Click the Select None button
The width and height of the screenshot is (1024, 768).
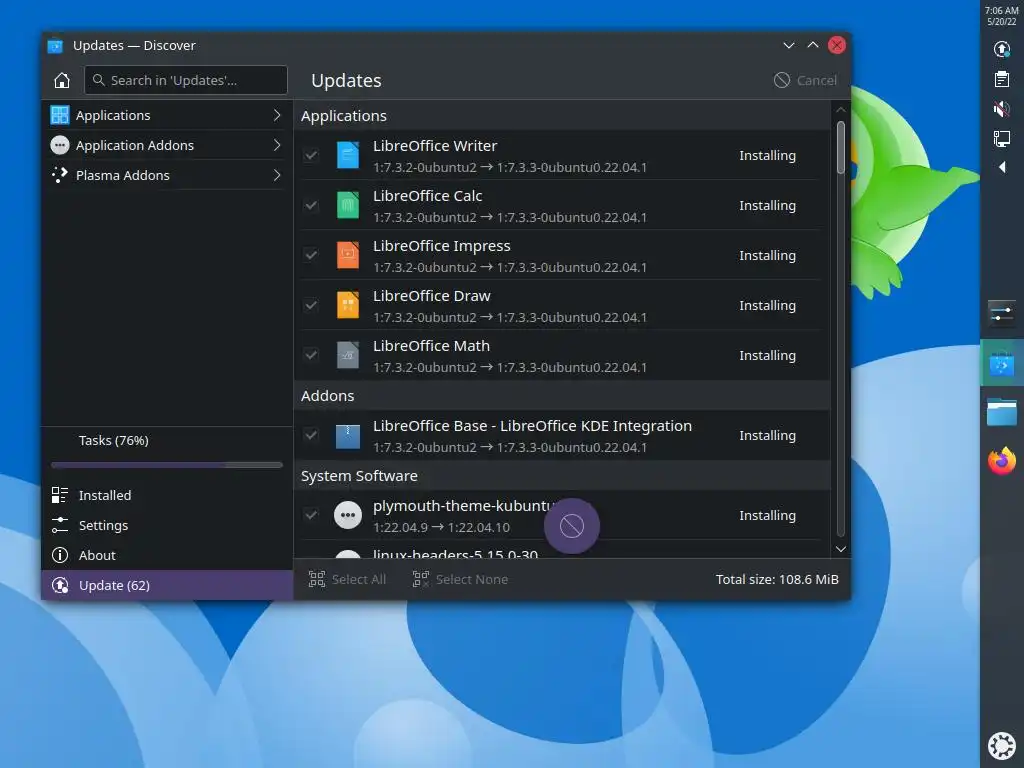coord(460,579)
